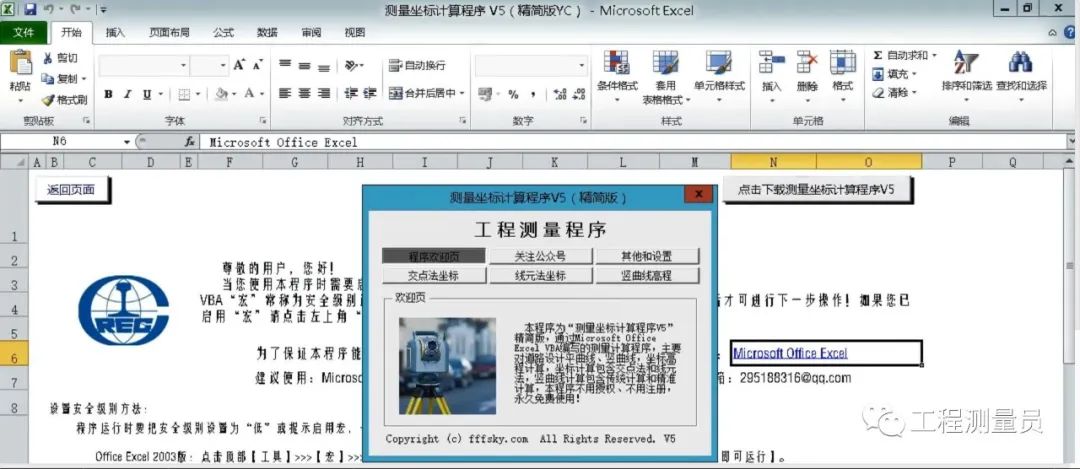Screen dimensions: 1080x469
Task: Click the decrease decimal places icon
Action: [x=579, y=94]
